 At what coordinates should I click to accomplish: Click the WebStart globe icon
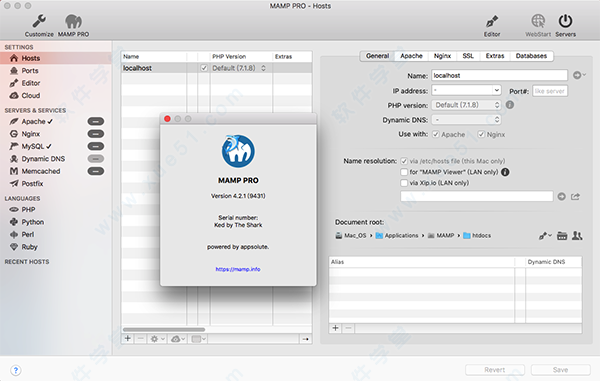[x=538, y=21]
